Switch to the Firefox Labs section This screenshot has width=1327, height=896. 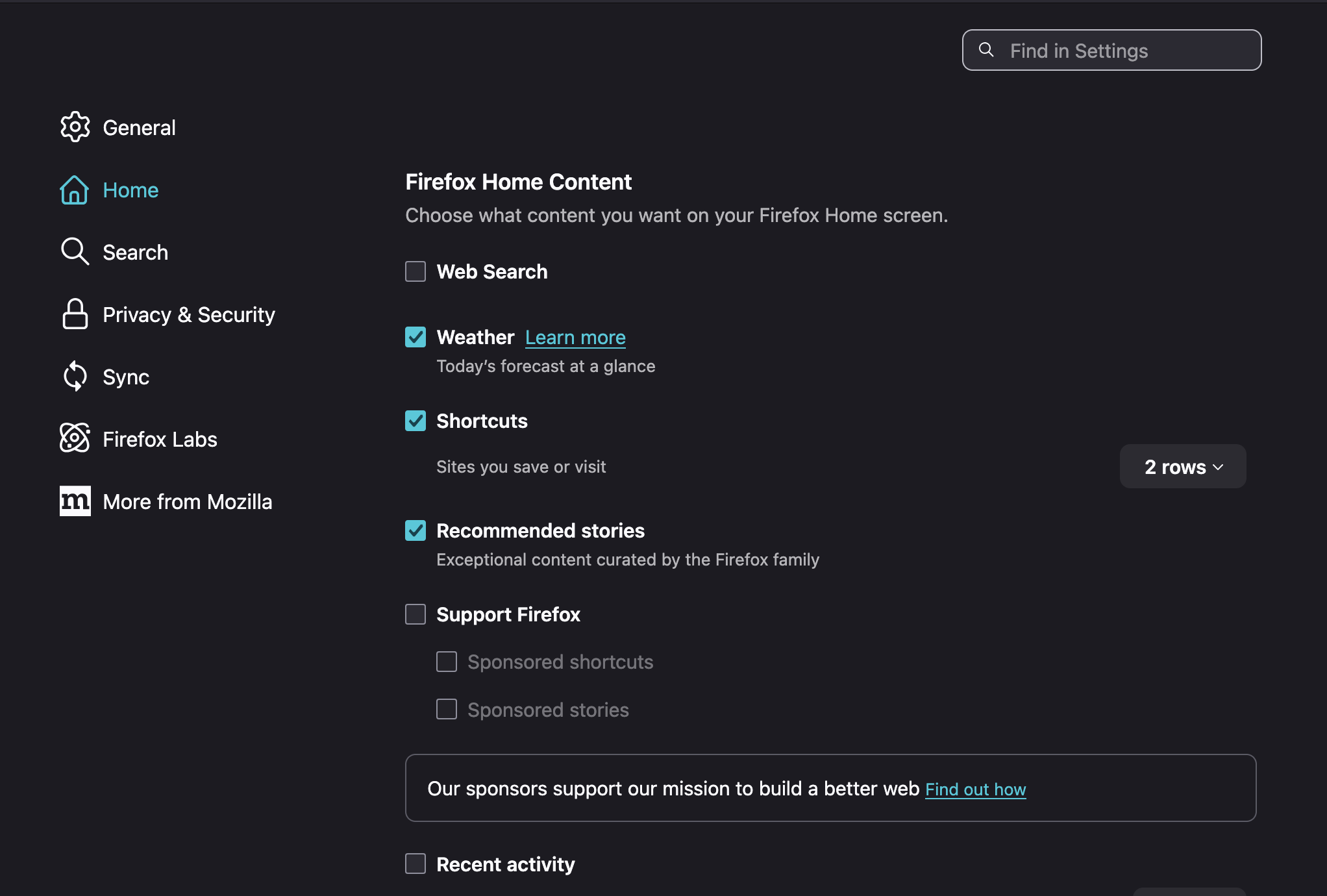(160, 440)
